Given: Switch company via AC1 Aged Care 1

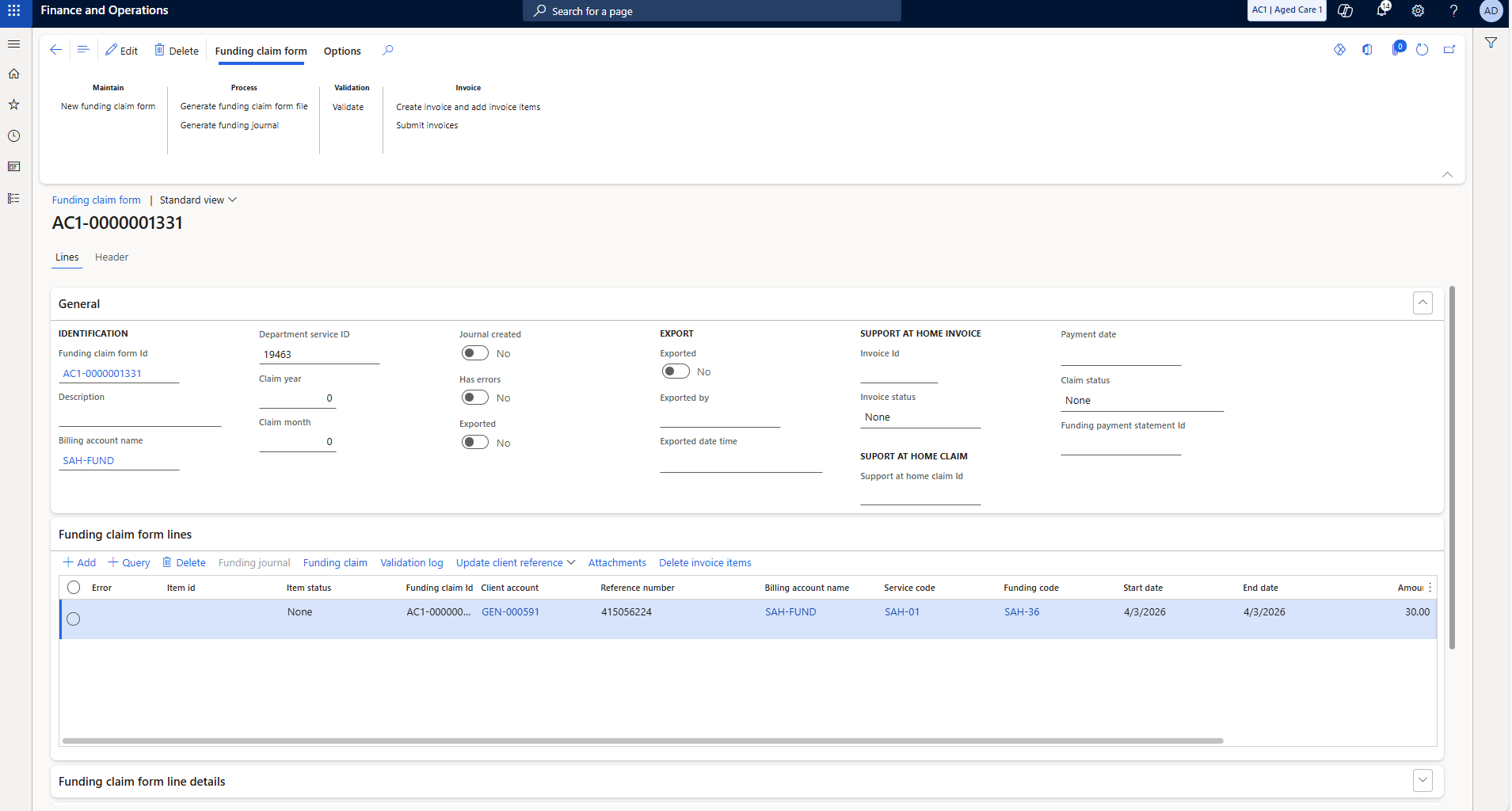Looking at the screenshot, I should pyautogui.click(x=1287, y=10).
